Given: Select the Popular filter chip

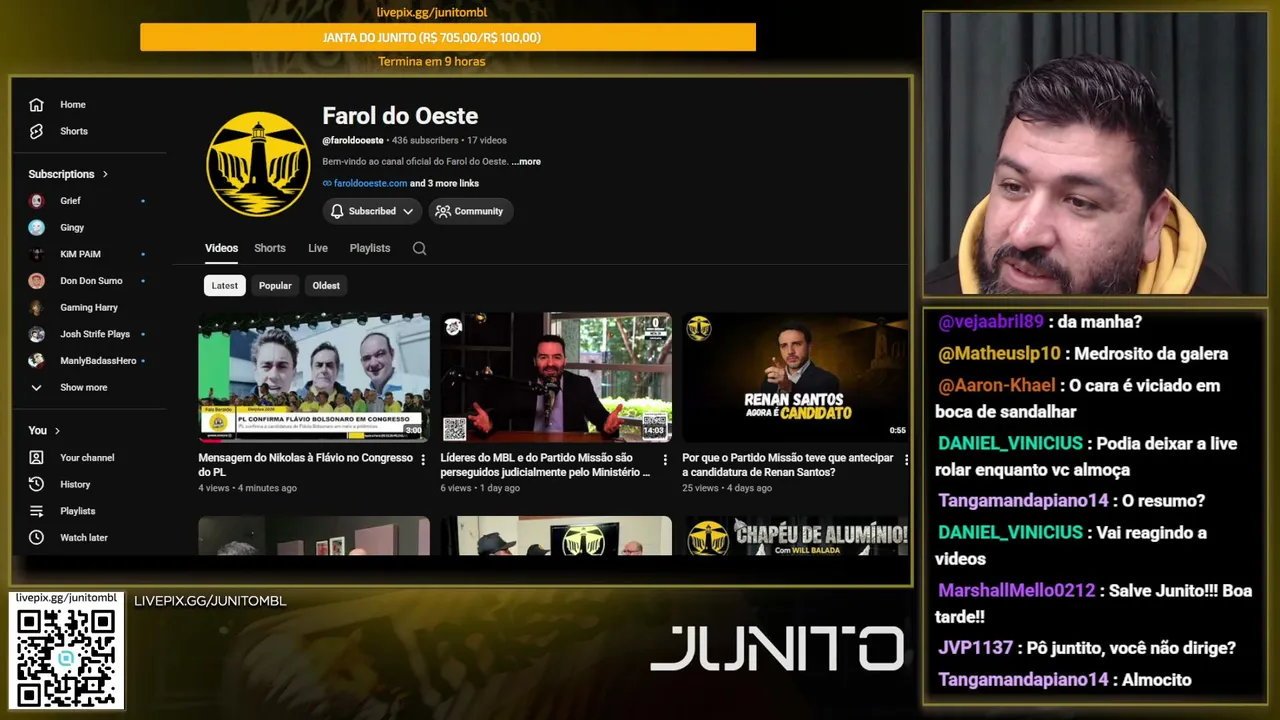Looking at the screenshot, I should [275, 286].
